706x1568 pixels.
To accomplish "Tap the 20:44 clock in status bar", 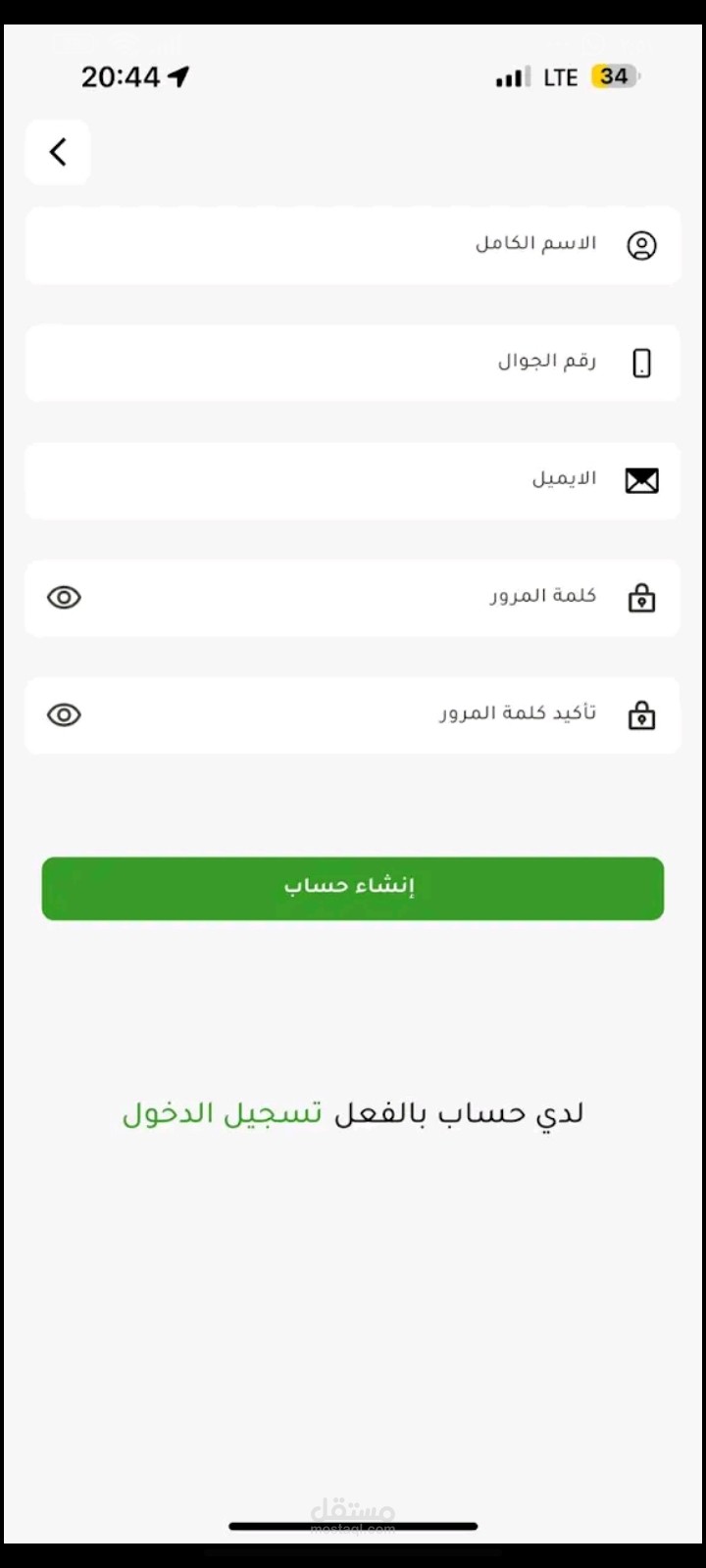I will click(x=121, y=76).
